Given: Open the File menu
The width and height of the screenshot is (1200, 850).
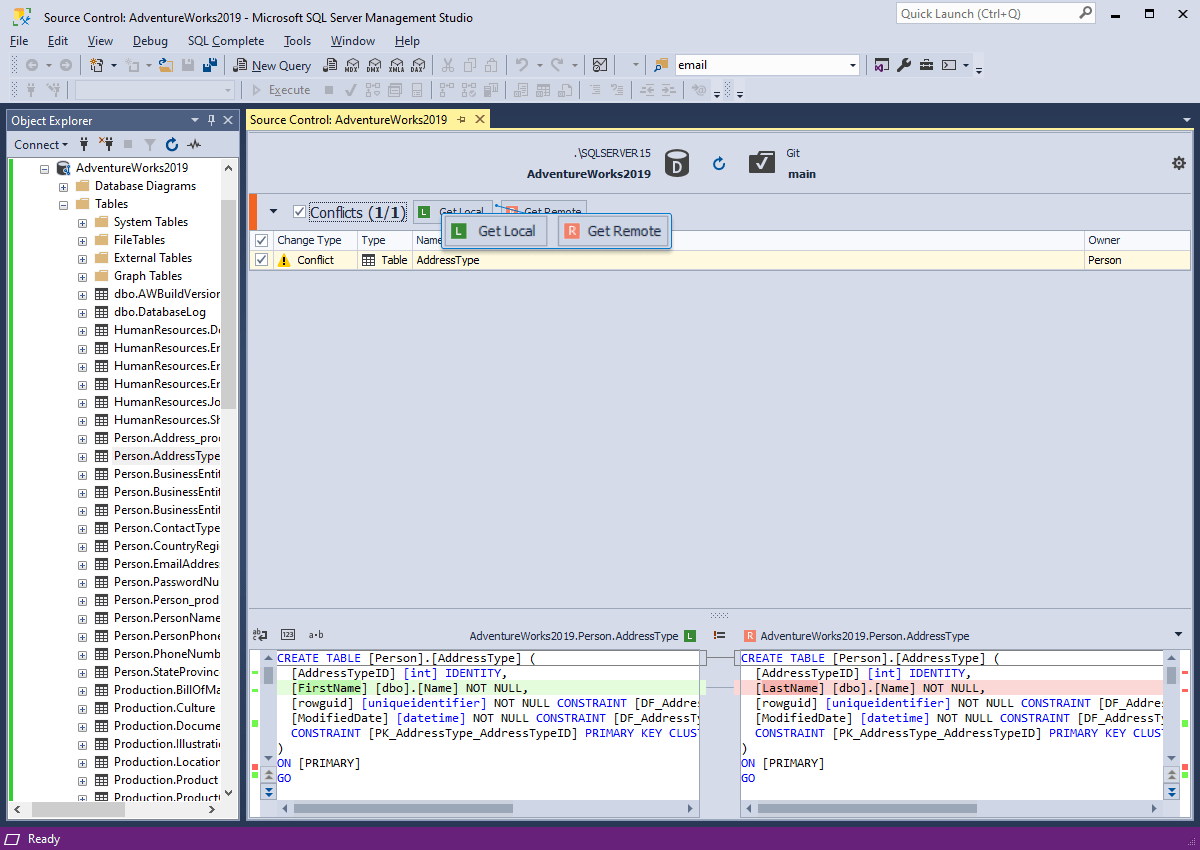Looking at the screenshot, I should (19, 41).
